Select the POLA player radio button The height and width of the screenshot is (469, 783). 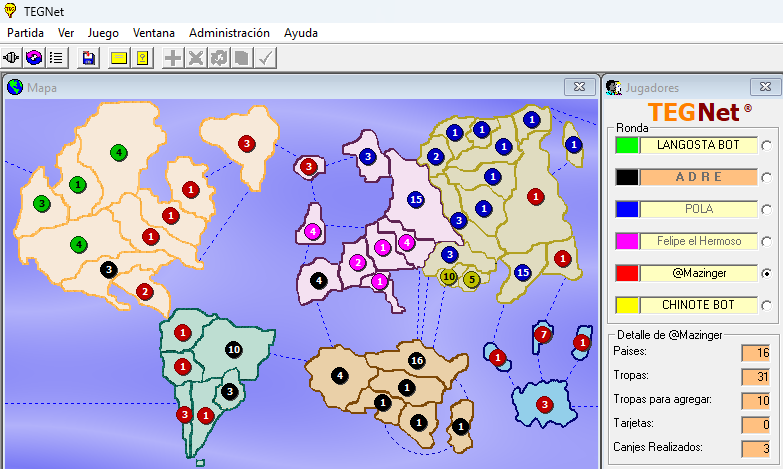tap(767, 210)
